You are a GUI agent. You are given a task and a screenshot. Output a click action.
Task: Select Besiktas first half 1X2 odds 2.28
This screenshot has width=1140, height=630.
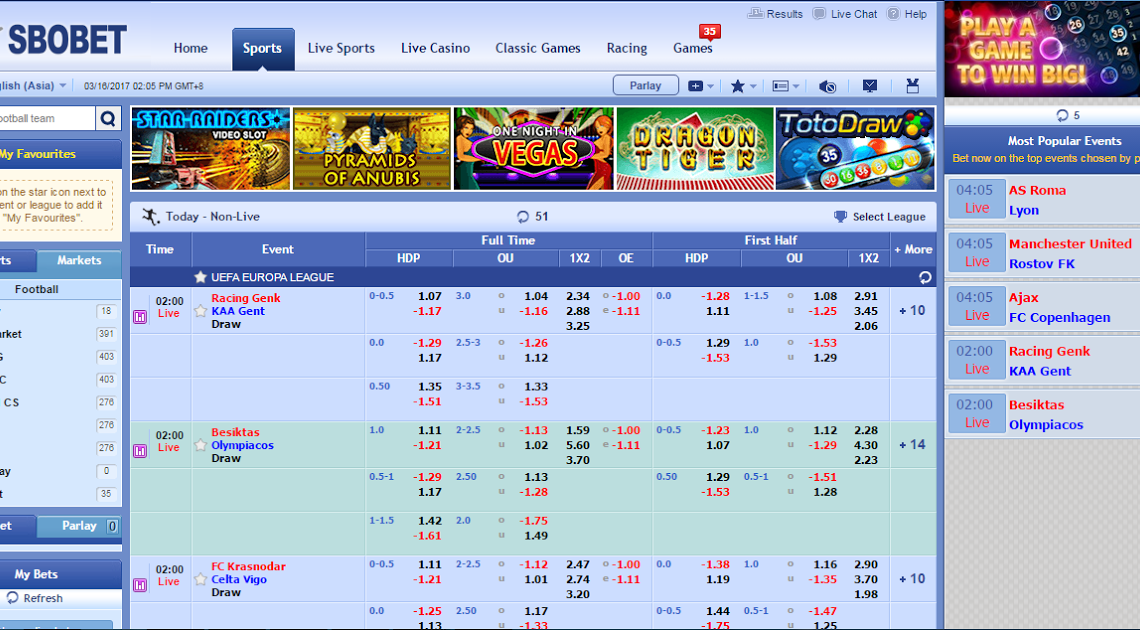point(866,430)
